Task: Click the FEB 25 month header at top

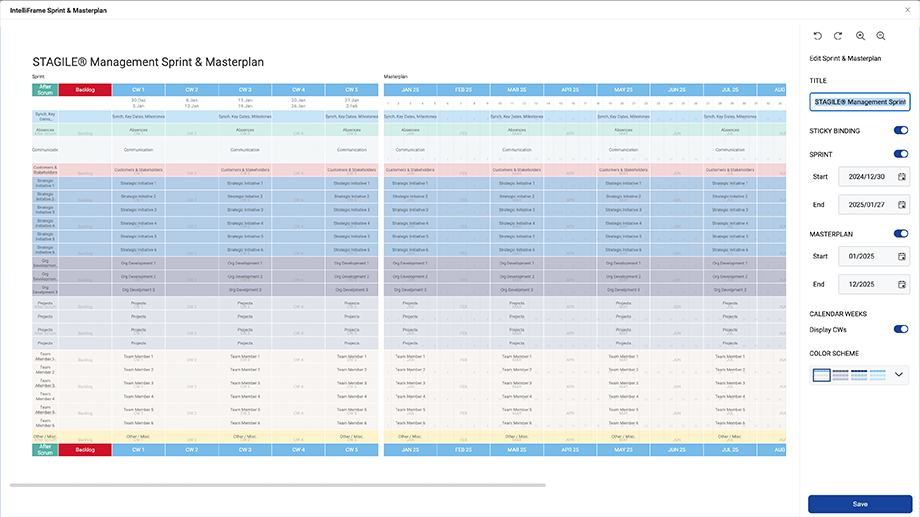Action: (464, 90)
